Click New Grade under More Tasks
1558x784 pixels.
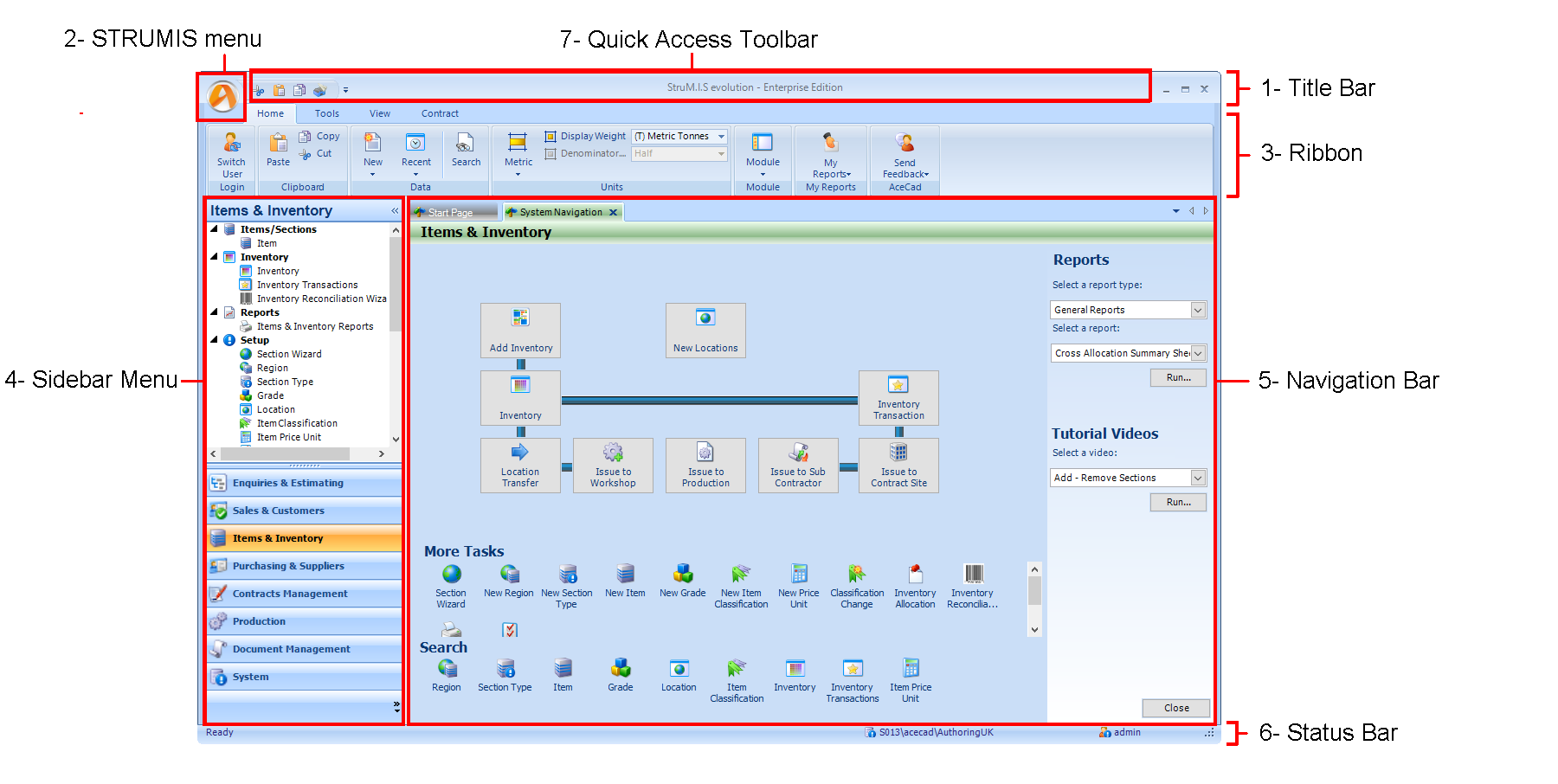[683, 582]
